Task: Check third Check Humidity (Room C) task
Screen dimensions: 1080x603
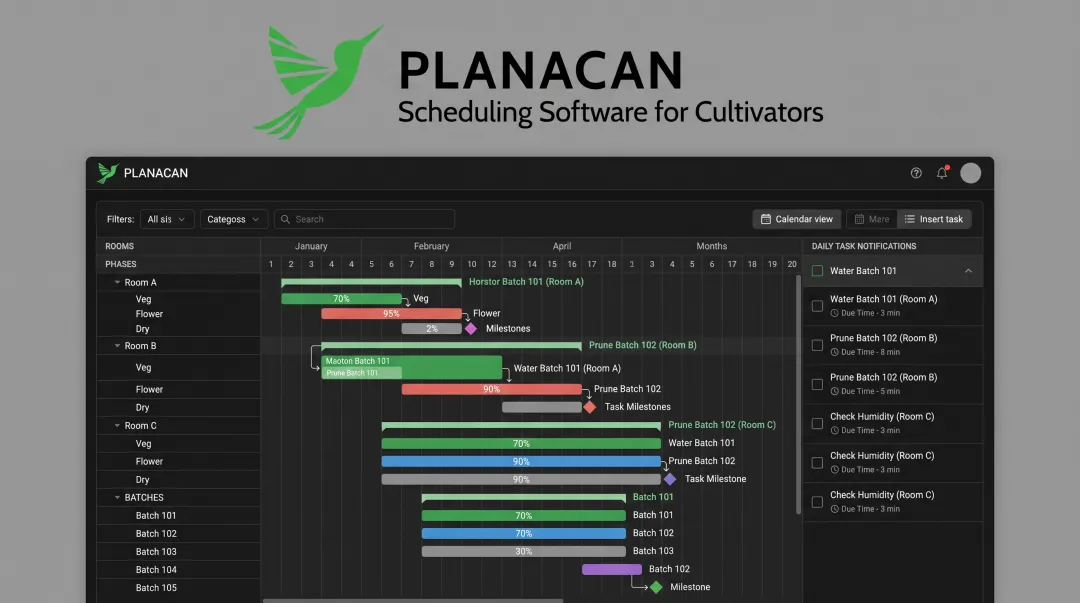Action: (818, 502)
